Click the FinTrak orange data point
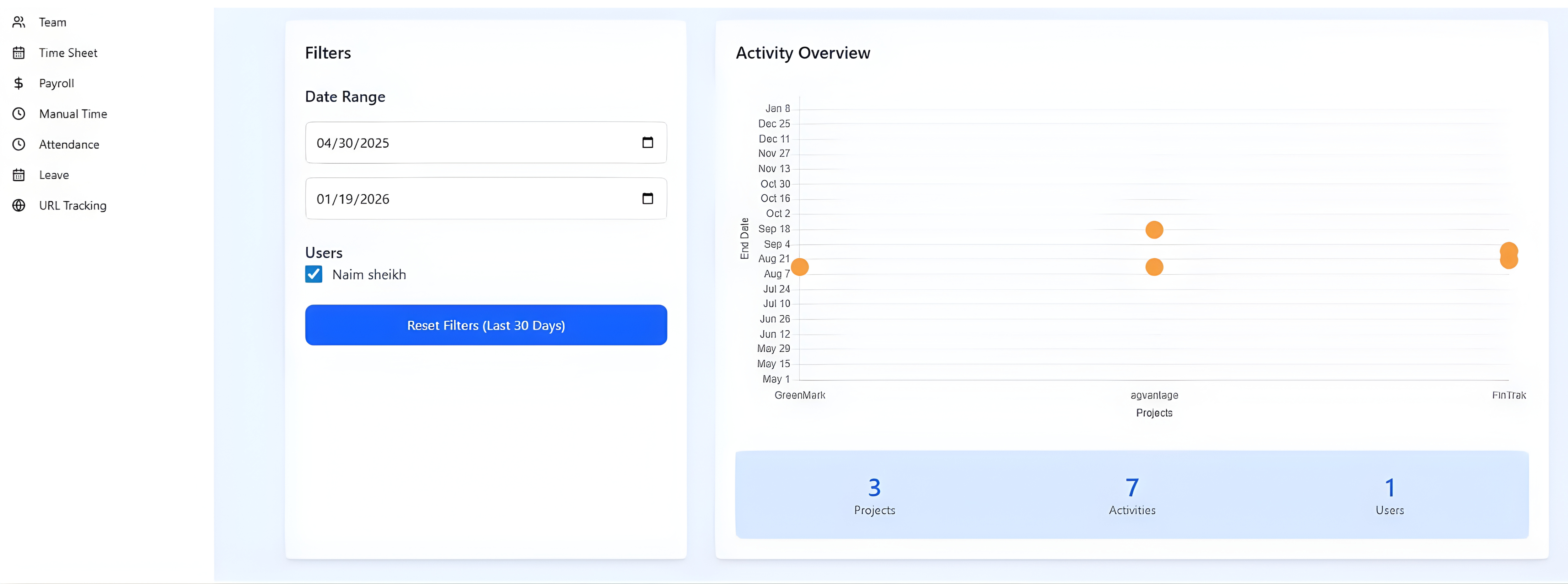Image resolution: width=1568 pixels, height=584 pixels. [1509, 255]
